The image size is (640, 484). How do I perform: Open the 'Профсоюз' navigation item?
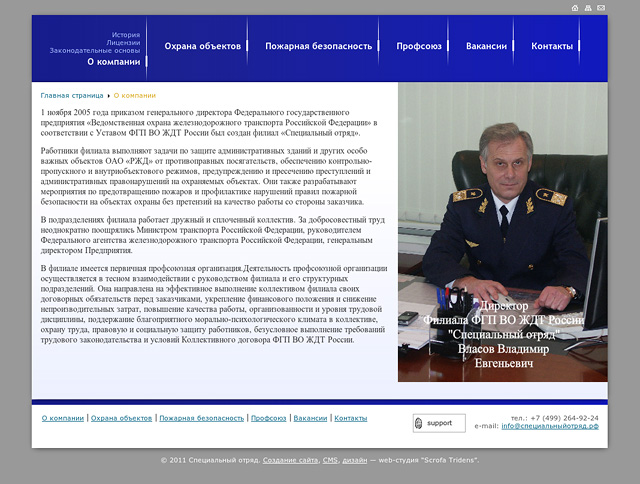point(418,47)
